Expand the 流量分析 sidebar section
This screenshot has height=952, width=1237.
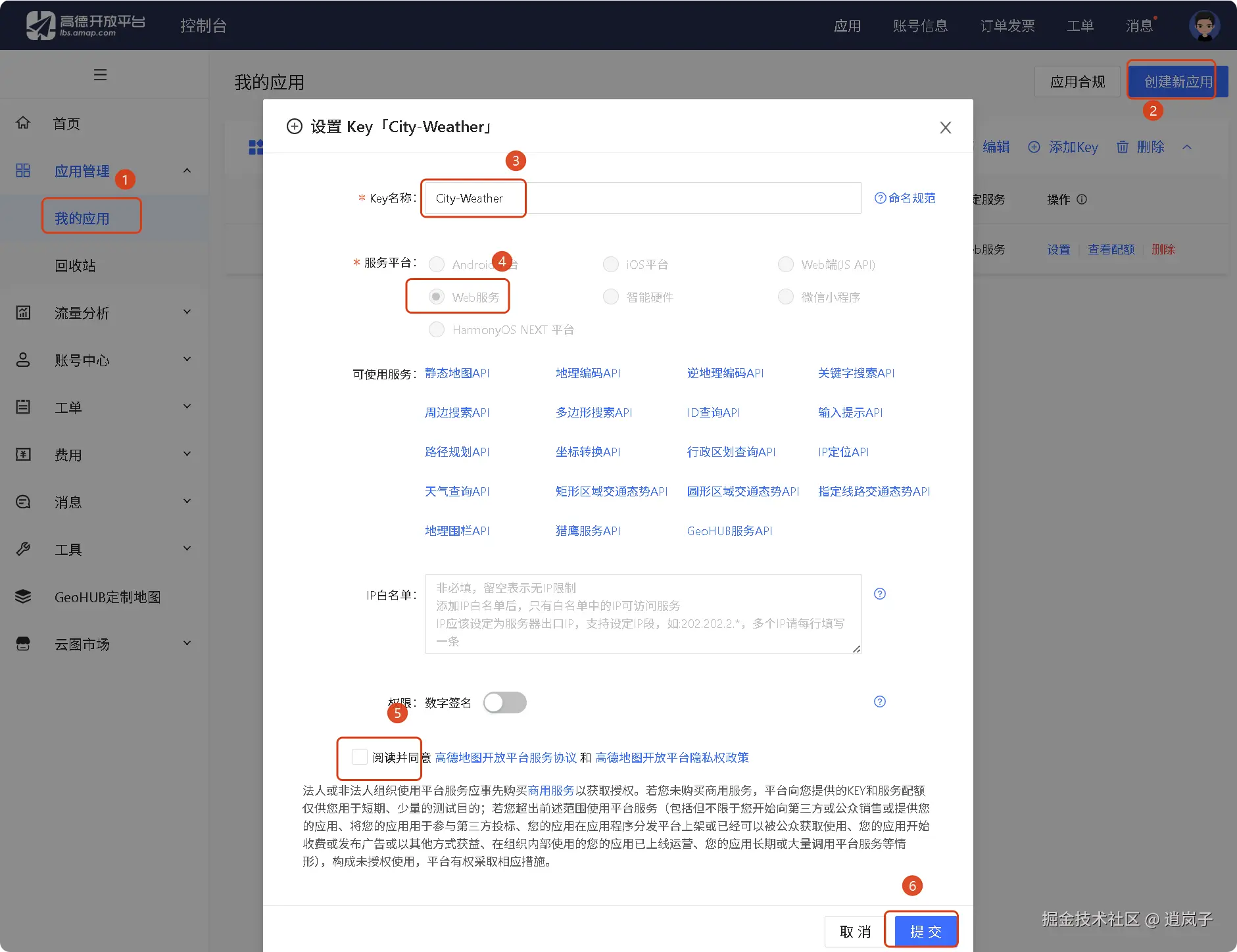(187, 312)
